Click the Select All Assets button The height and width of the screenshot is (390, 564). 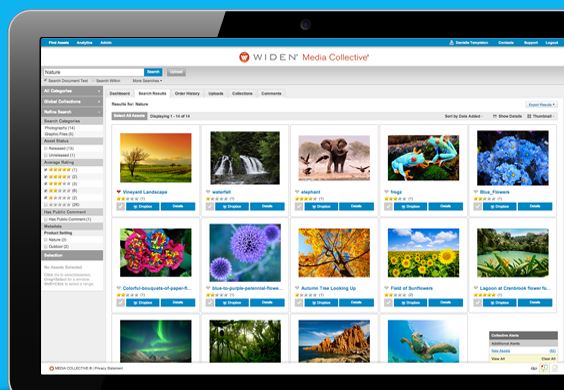tap(129, 116)
